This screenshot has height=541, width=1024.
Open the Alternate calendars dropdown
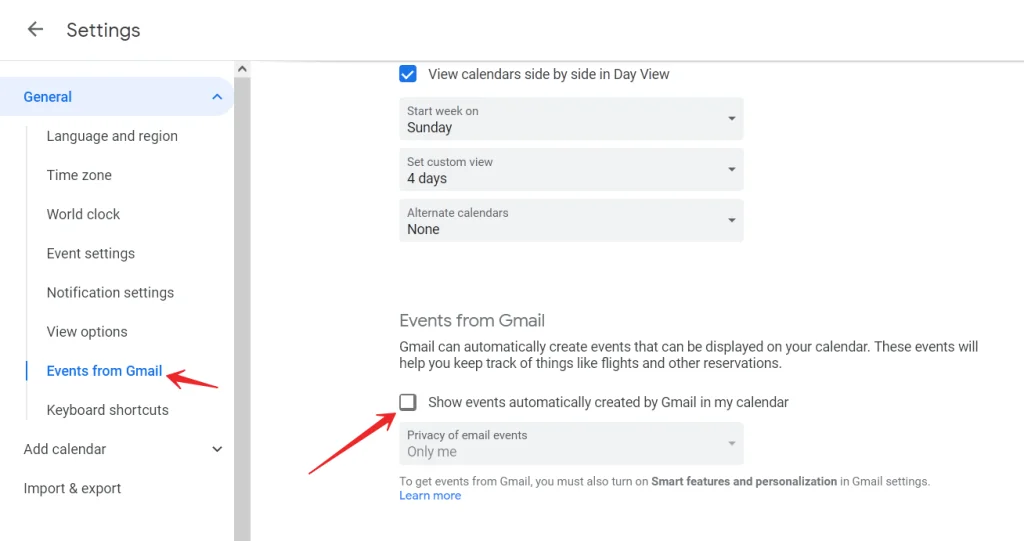pyautogui.click(x=571, y=221)
